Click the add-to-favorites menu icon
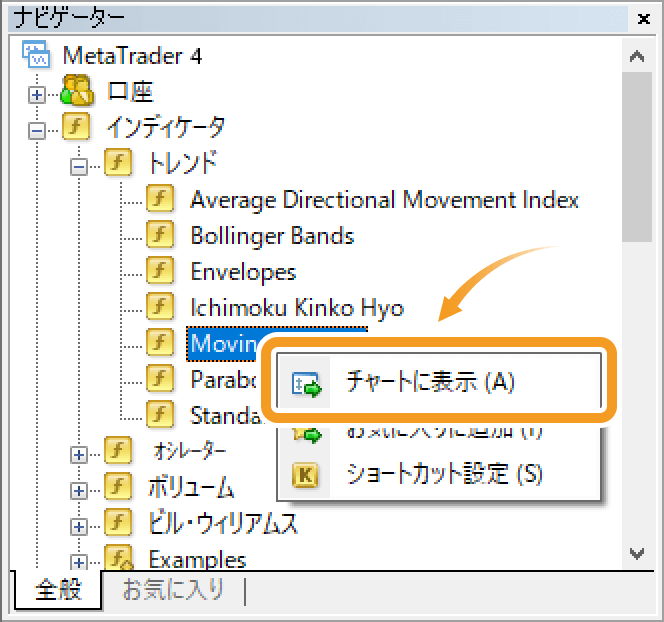 [x=307, y=434]
